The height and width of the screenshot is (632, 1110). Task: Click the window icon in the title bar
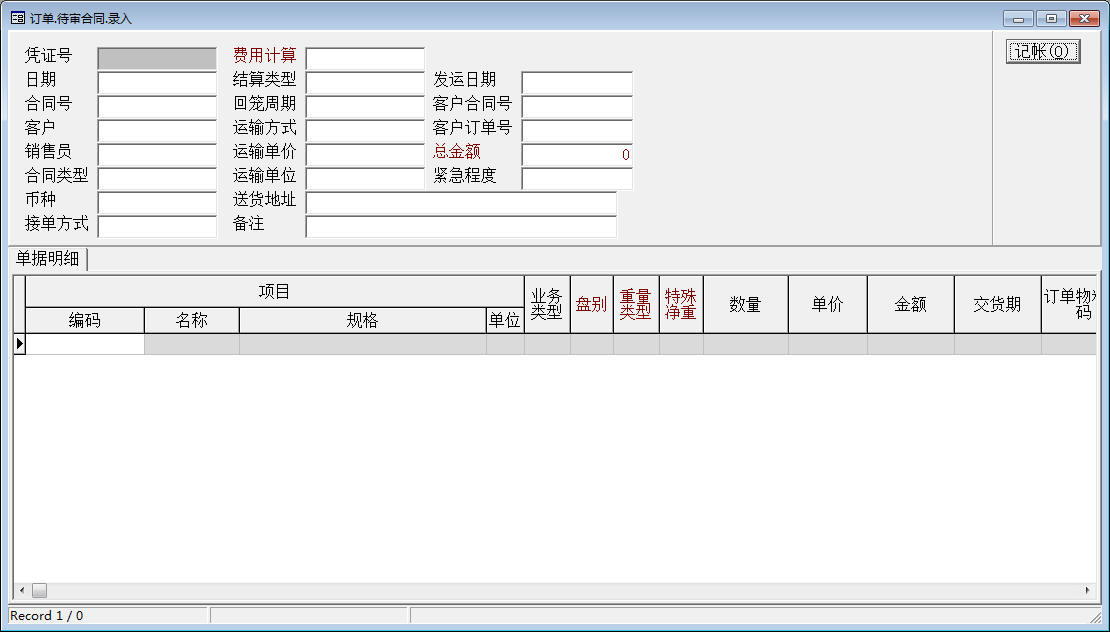pyautogui.click(x=17, y=18)
